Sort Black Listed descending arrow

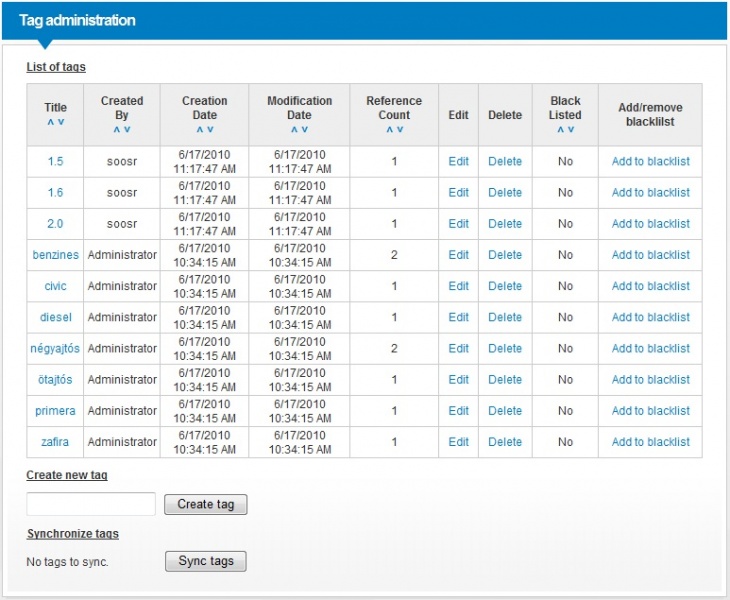(571, 130)
